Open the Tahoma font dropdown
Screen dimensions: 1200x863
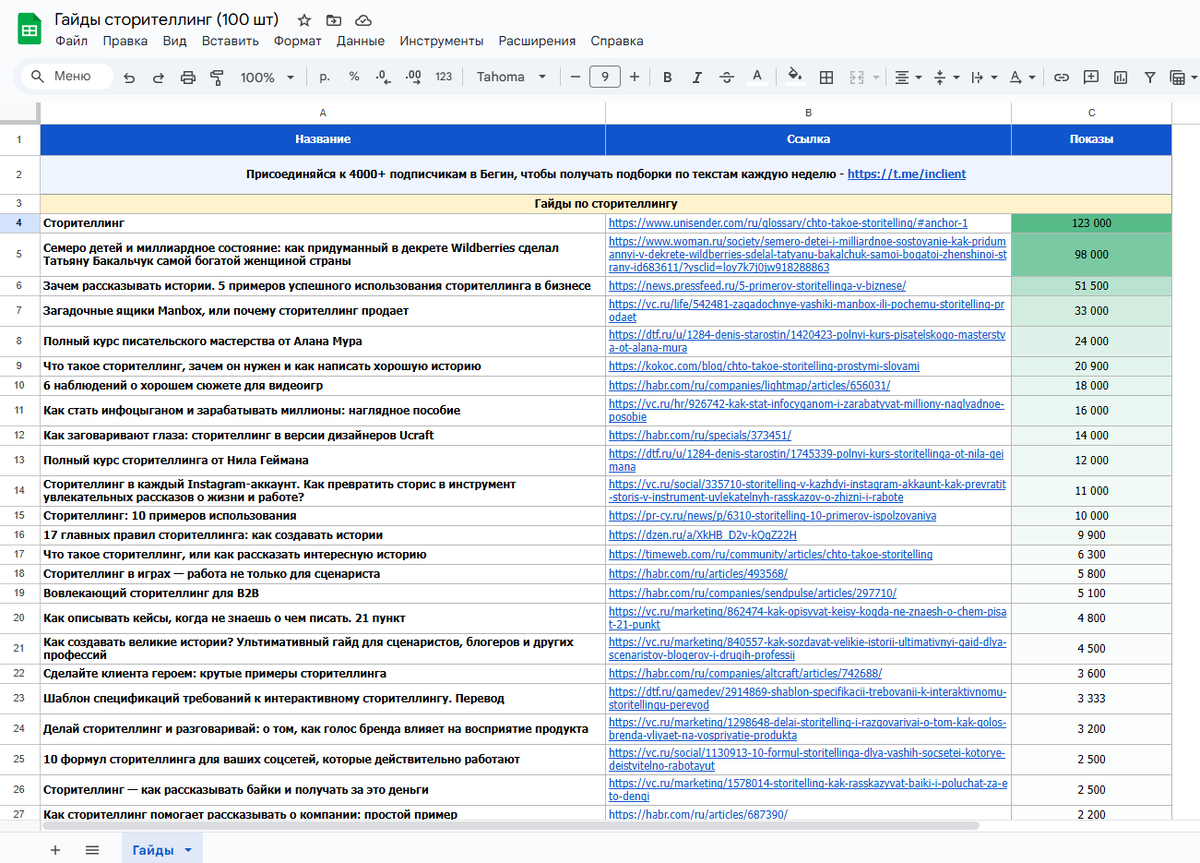(511, 77)
